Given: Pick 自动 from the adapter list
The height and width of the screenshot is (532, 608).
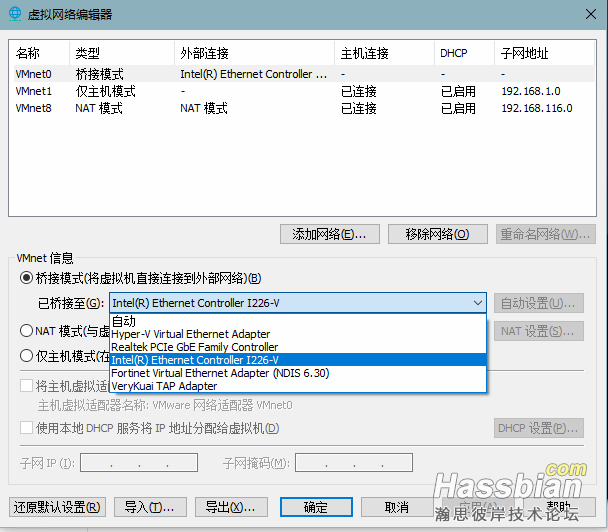Looking at the screenshot, I should click(124, 321).
